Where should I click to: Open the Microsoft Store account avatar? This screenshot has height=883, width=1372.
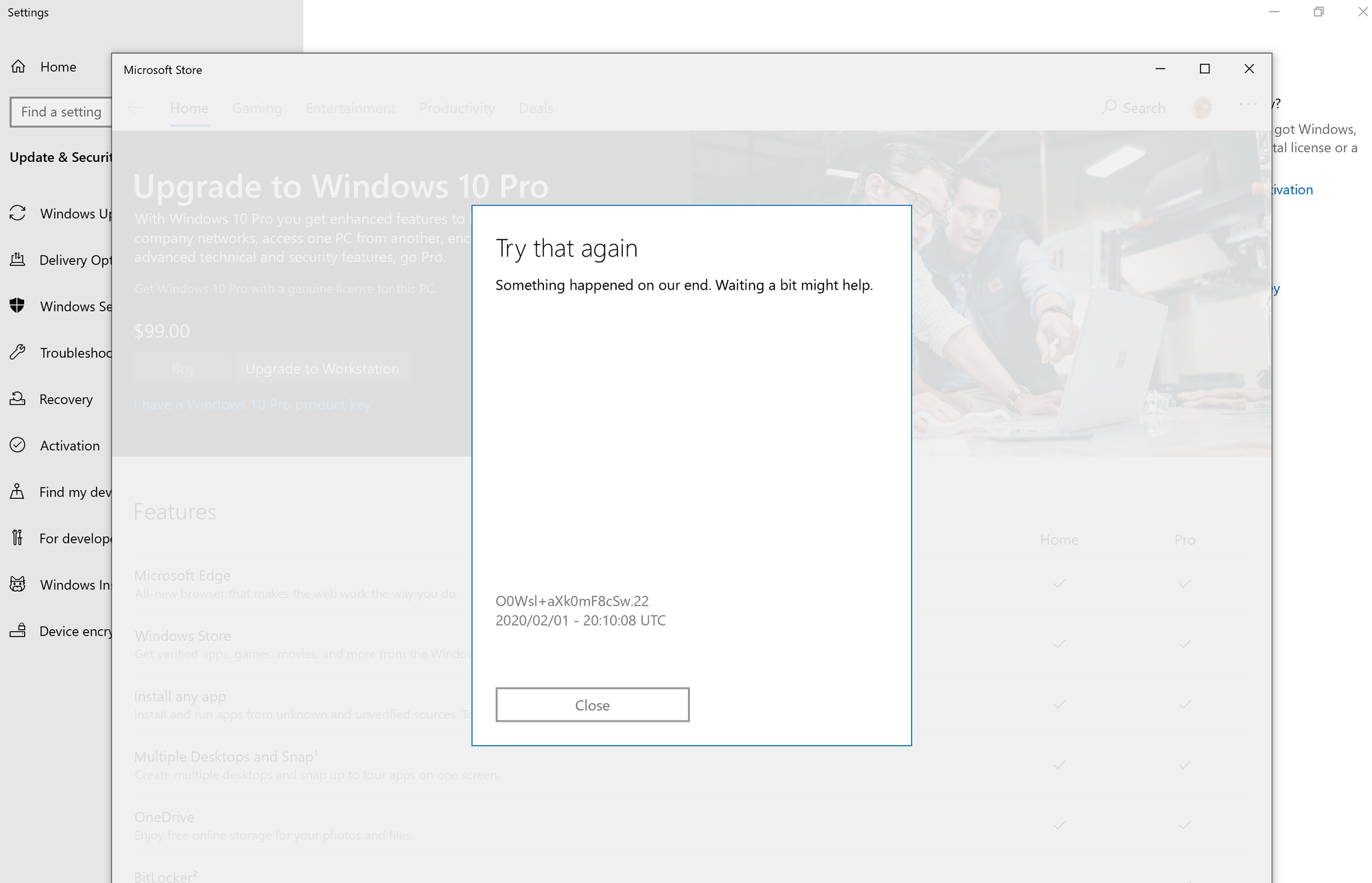1202,108
